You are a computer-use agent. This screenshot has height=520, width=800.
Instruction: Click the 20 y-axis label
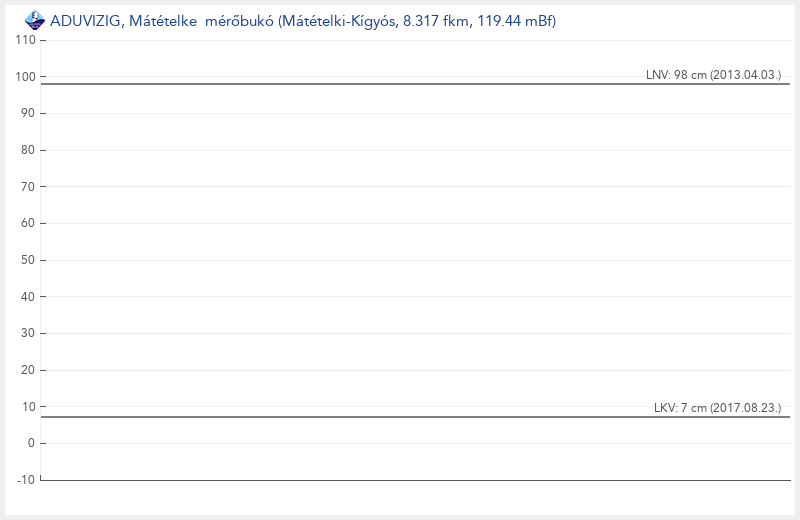click(29, 370)
